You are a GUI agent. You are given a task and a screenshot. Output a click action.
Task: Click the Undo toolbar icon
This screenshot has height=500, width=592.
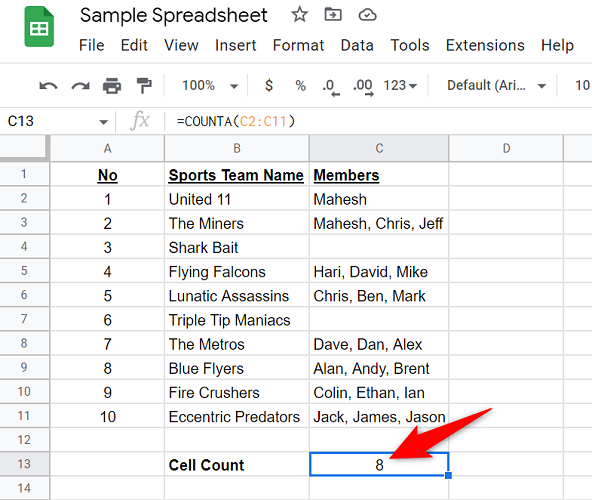point(48,86)
